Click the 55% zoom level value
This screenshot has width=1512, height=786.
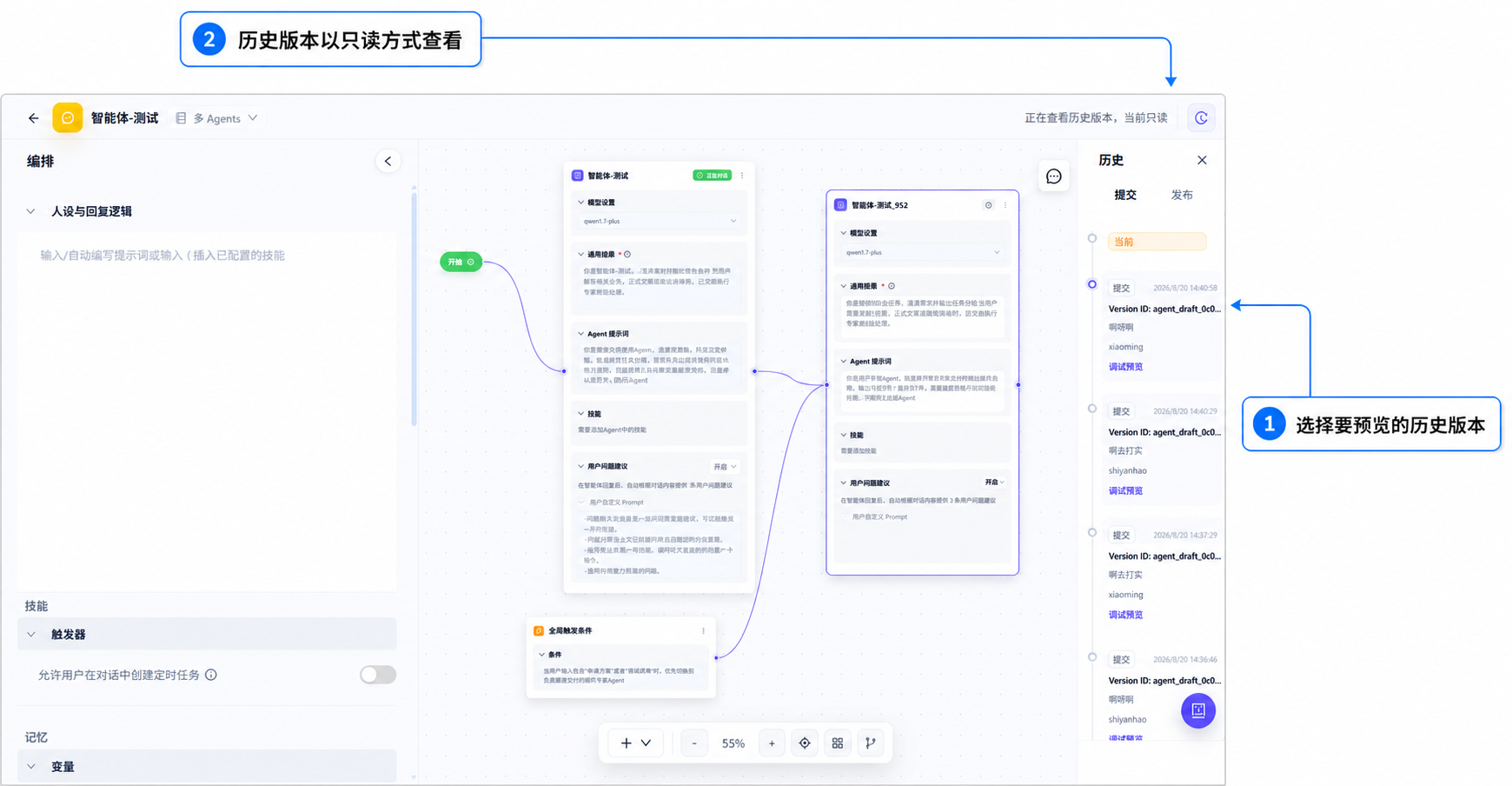point(733,743)
